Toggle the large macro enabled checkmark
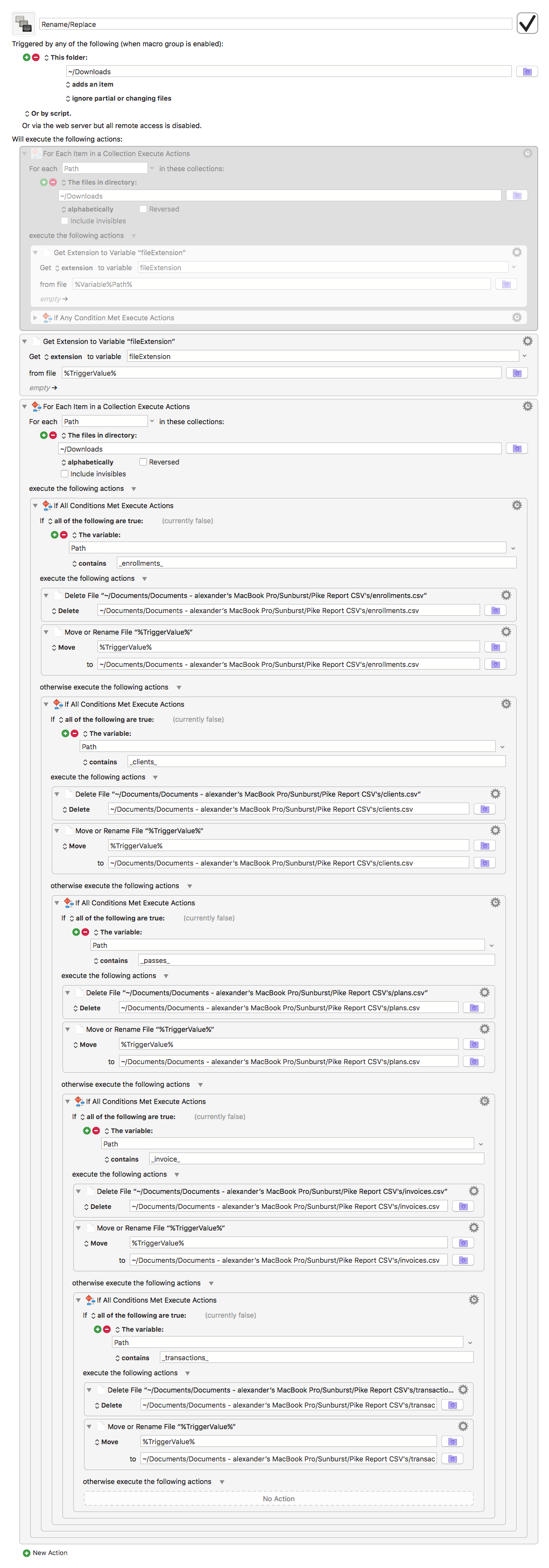The width and height of the screenshot is (549, 1568). click(527, 23)
